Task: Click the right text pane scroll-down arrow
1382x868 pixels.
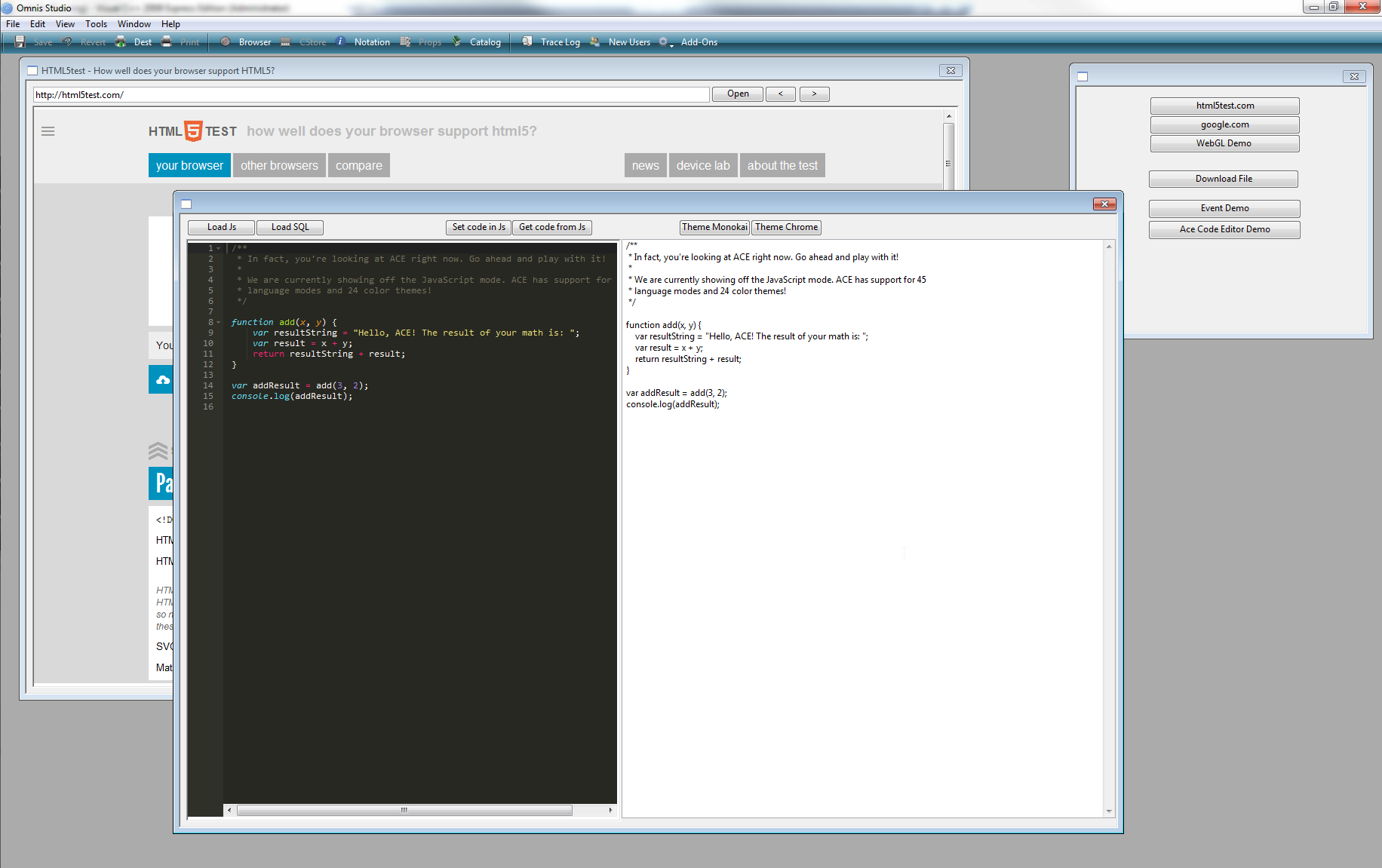Action: point(1109,811)
